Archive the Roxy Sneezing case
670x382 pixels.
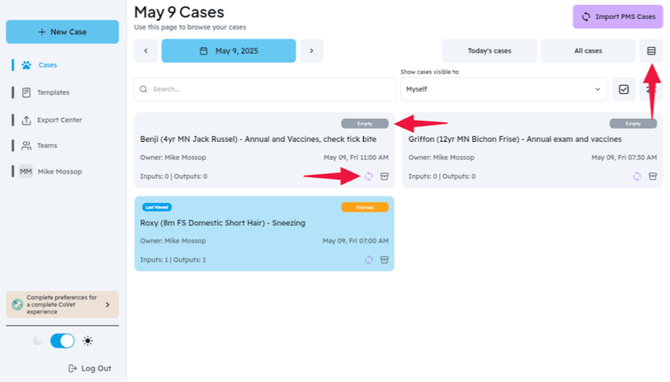[384, 259]
